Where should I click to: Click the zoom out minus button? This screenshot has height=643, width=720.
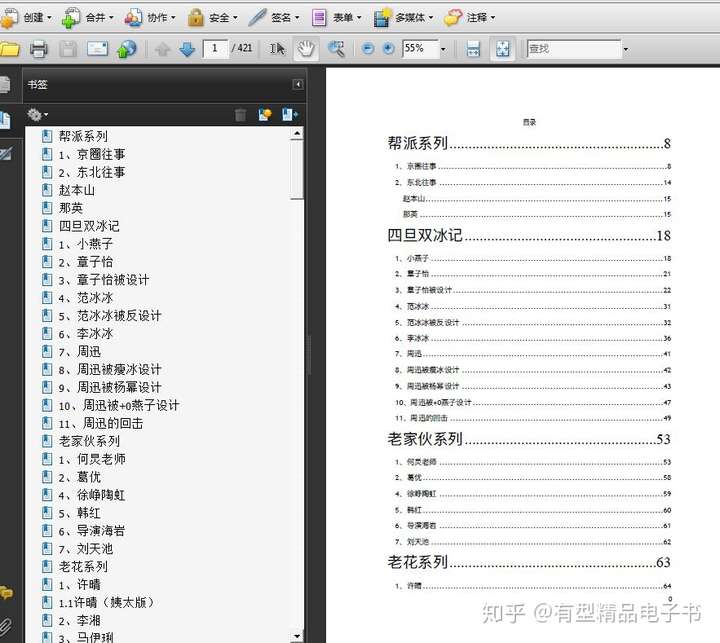(x=368, y=48)
